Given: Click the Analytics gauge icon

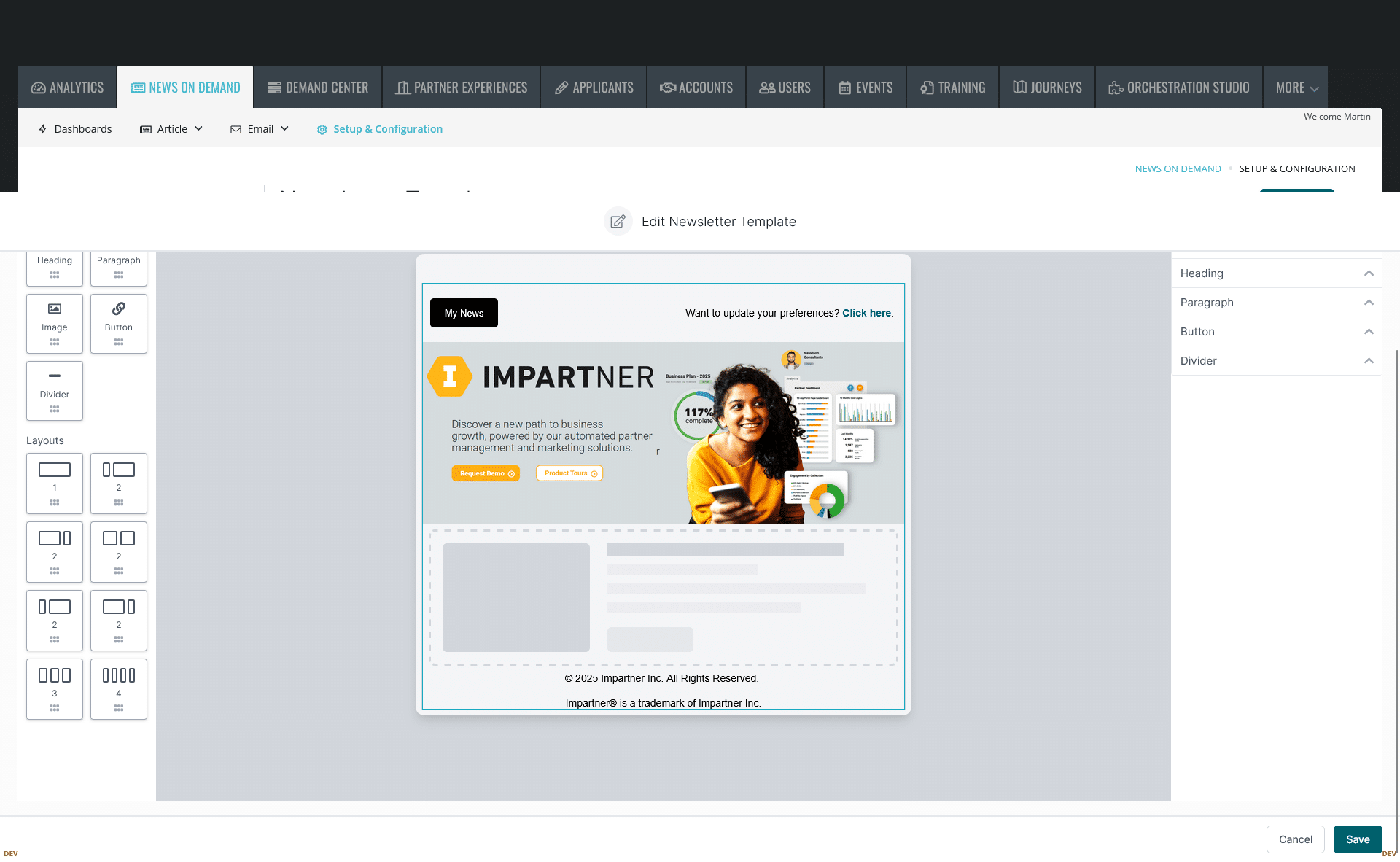Looking at the screenshot, I should (x=39, y=88).
